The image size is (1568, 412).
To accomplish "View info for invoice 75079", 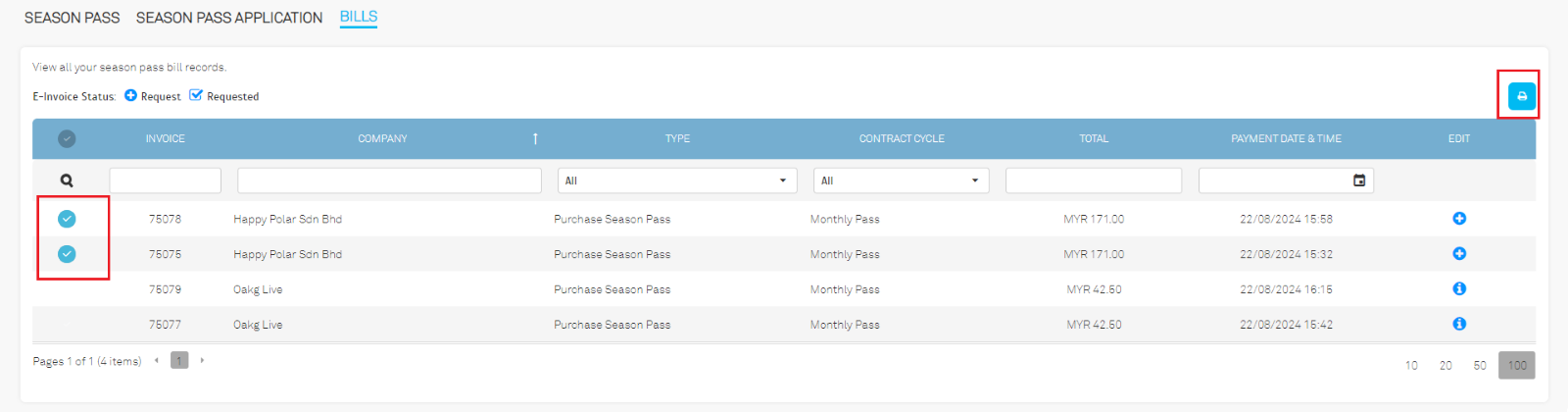I will (1458, 289).
